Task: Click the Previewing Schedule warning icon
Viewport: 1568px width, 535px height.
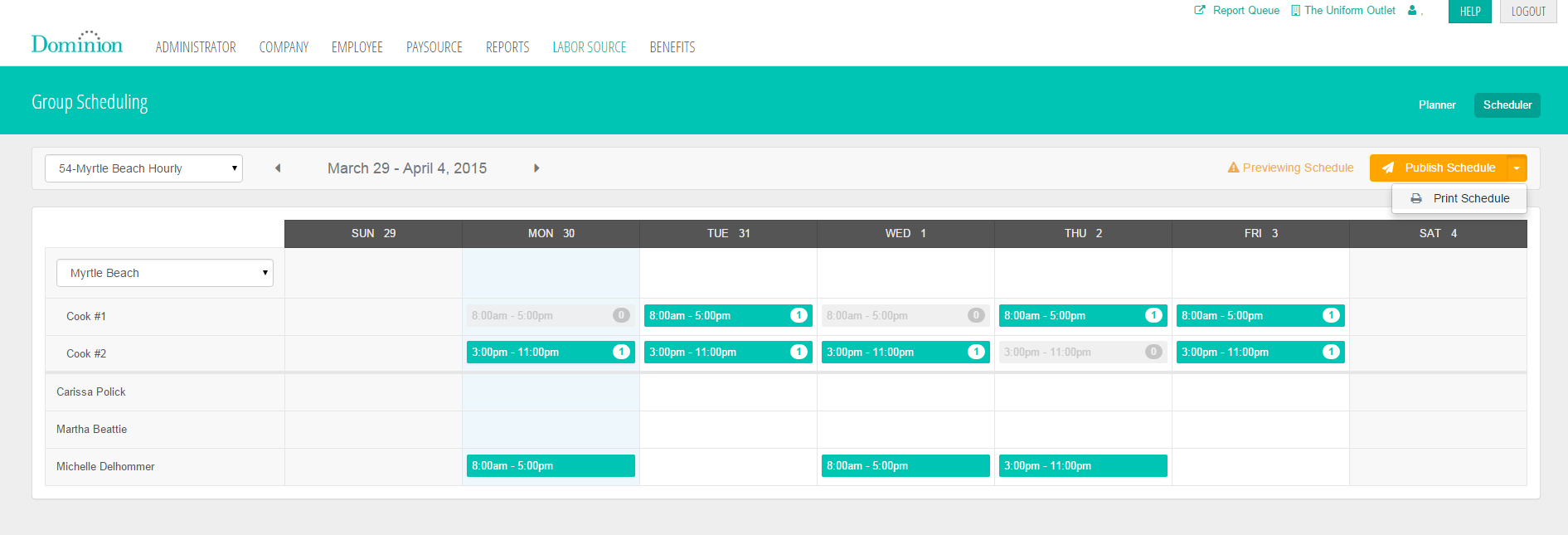Action: pyautogui.click(x=1233, y=168)
